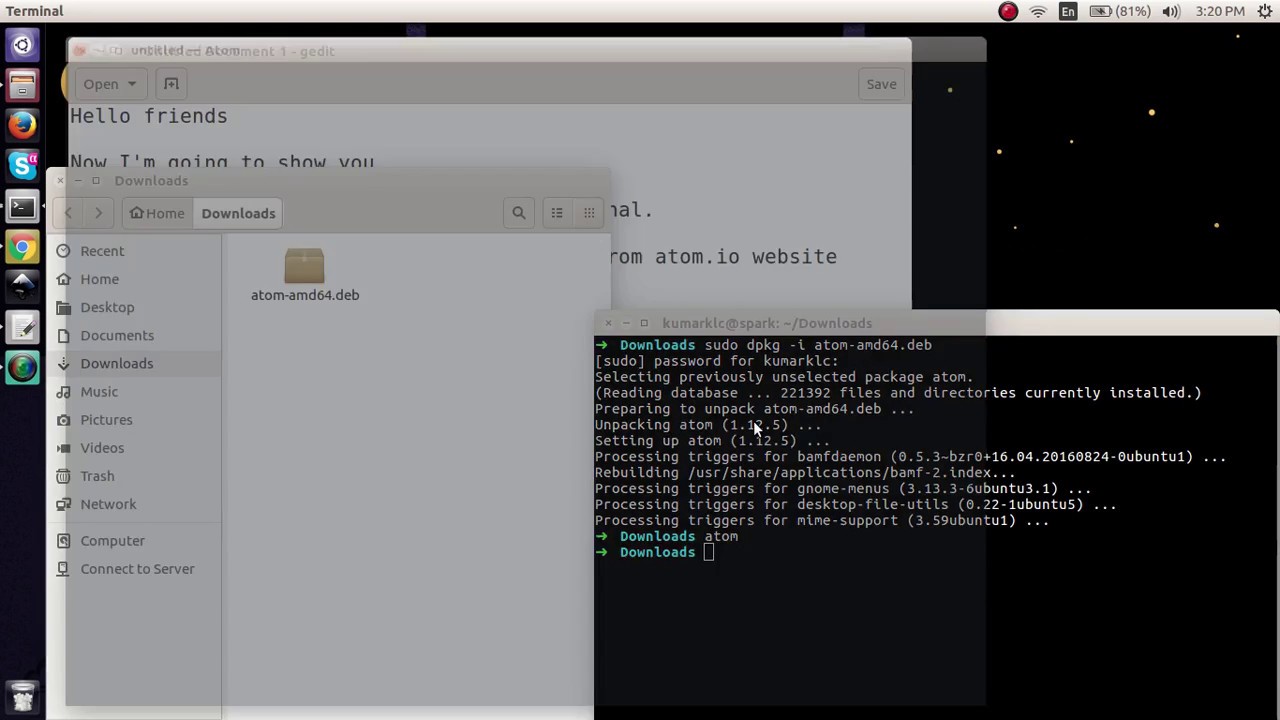1280x720 pixels.
Task: Click 'Rebuilding /usr/share/applications/bamf-2.index' line
Action: coord(805,473)
